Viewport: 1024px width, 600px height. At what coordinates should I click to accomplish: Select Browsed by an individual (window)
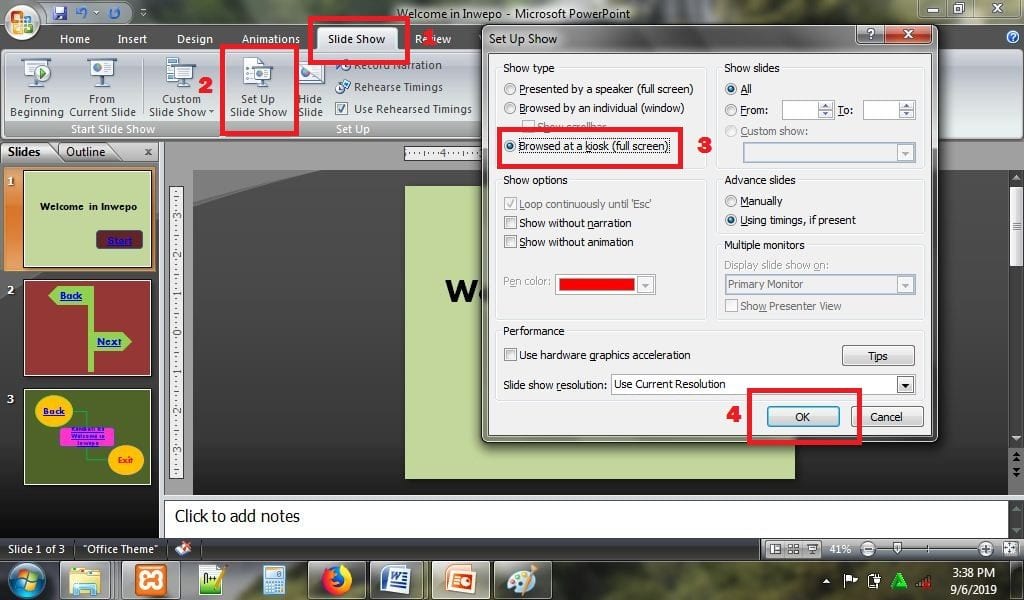[x=594, y=108]
